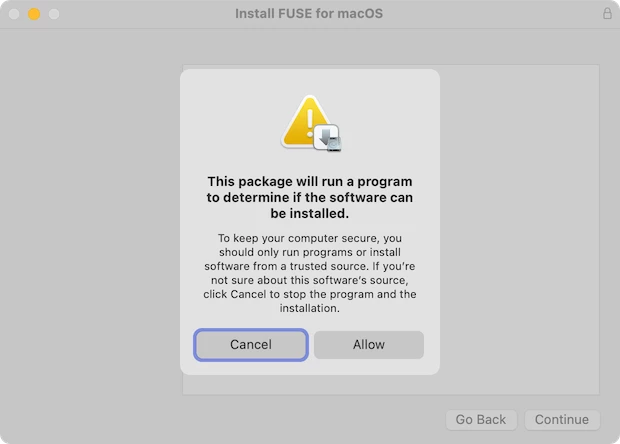The height and width of the screenshot is (444, 620).
Task: Allow the package to run its program
Action: coord(369,345)
